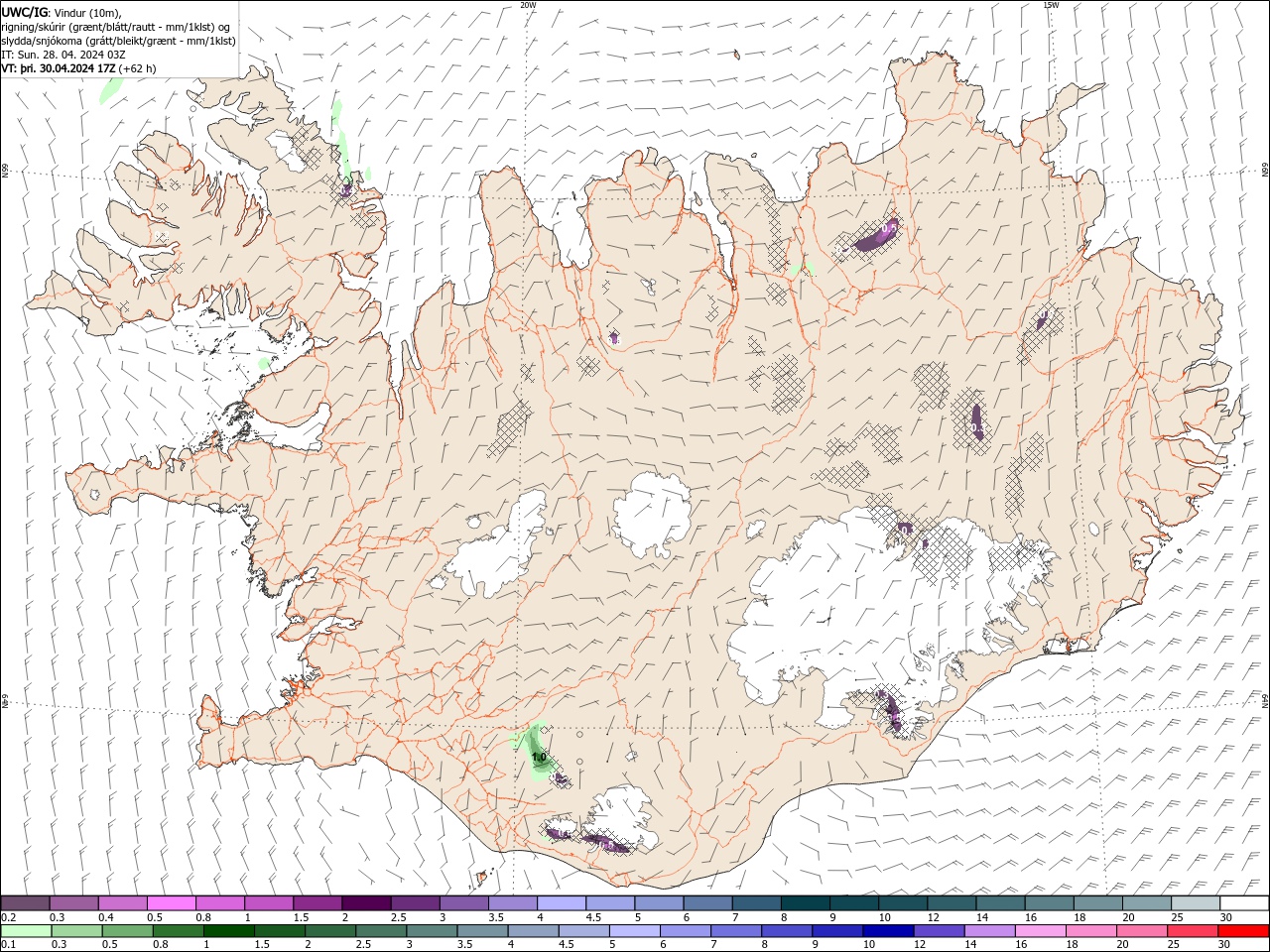
Task: Select the 0.8 swatch in top legend bar
Action: pos(219,903)
